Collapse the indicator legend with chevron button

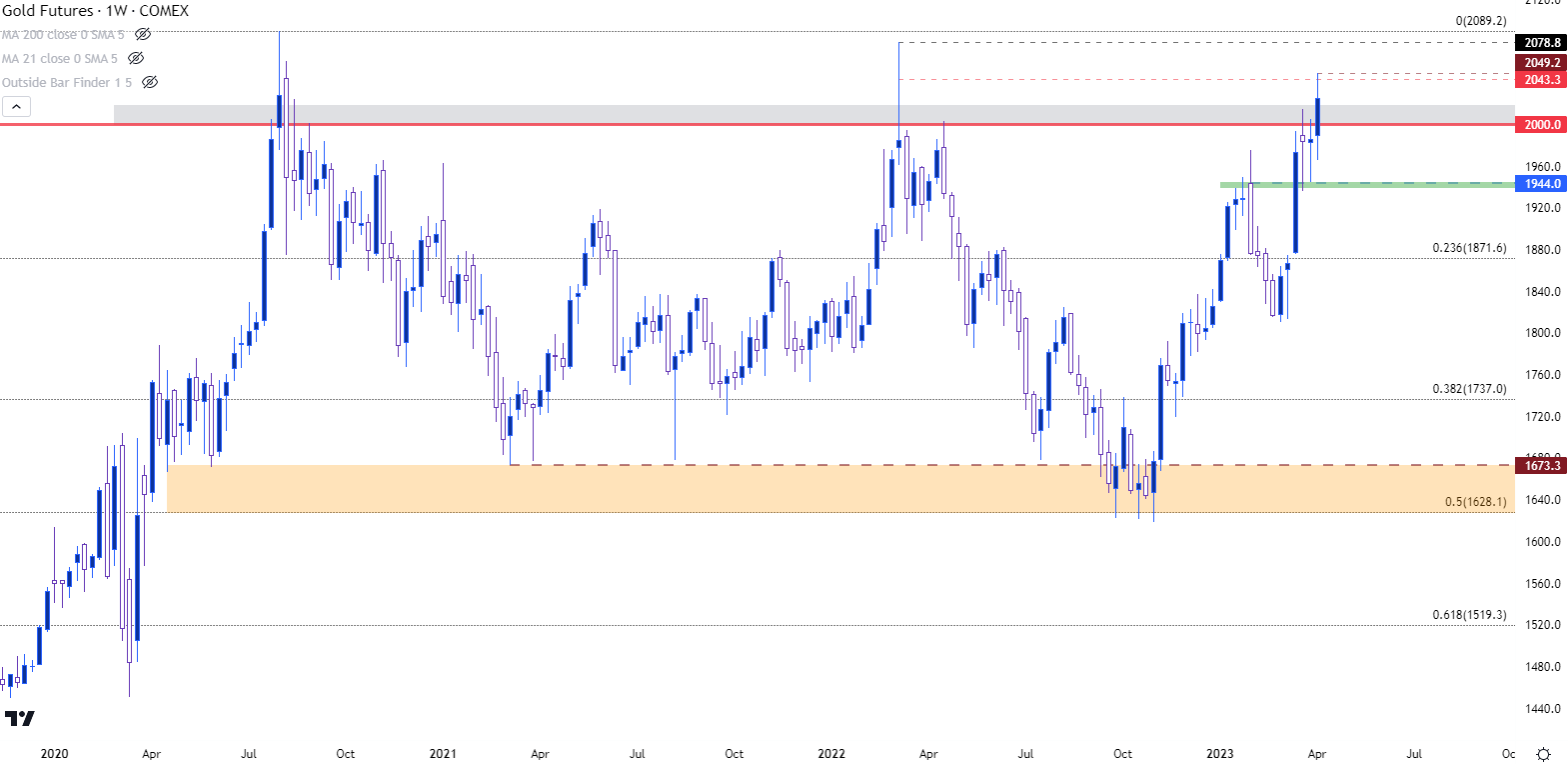click(17, 107)
